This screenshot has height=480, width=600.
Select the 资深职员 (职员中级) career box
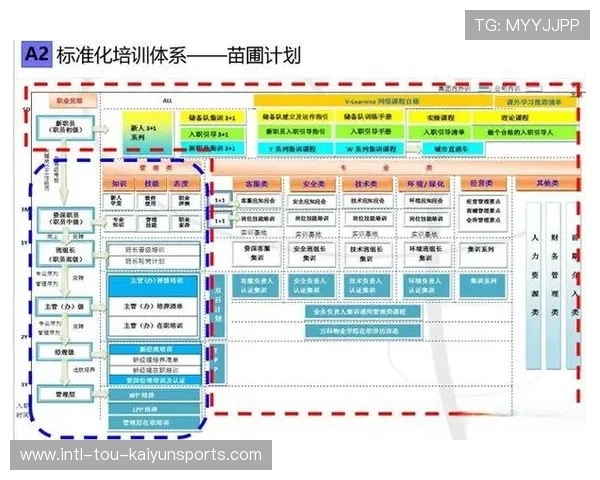click(65, 219)
